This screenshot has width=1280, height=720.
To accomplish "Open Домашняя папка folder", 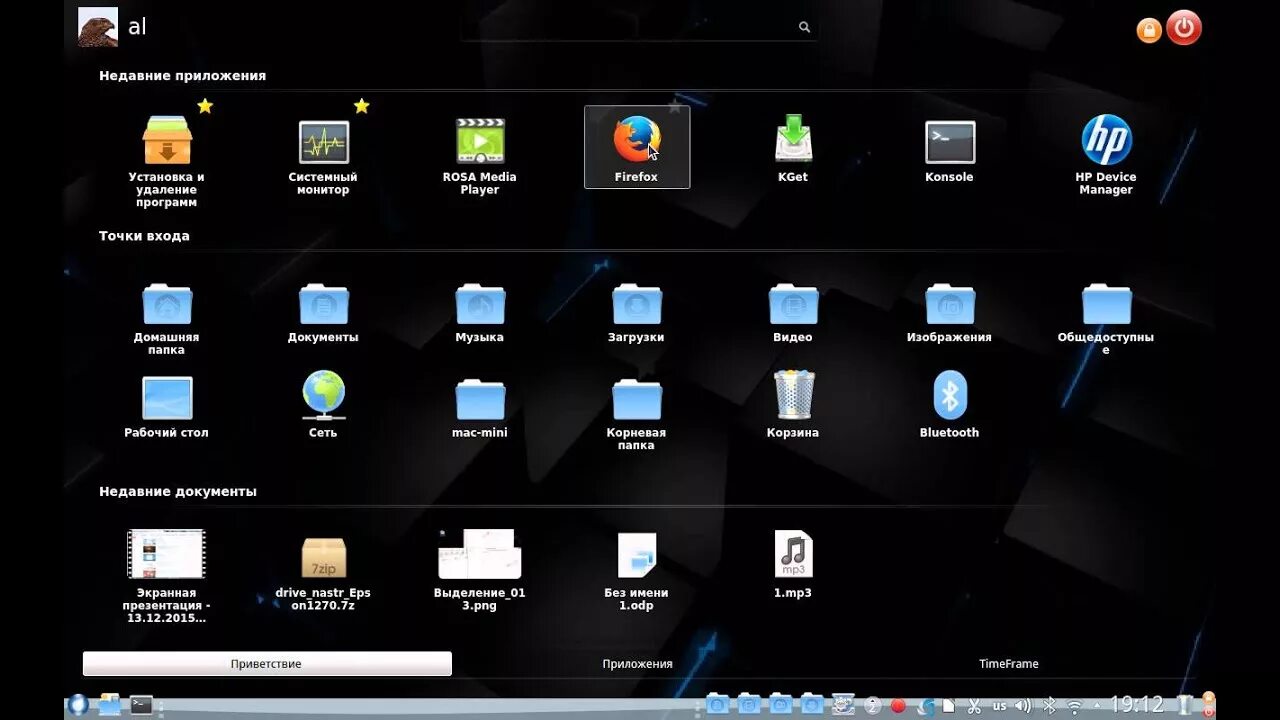I will pos(167,318).
